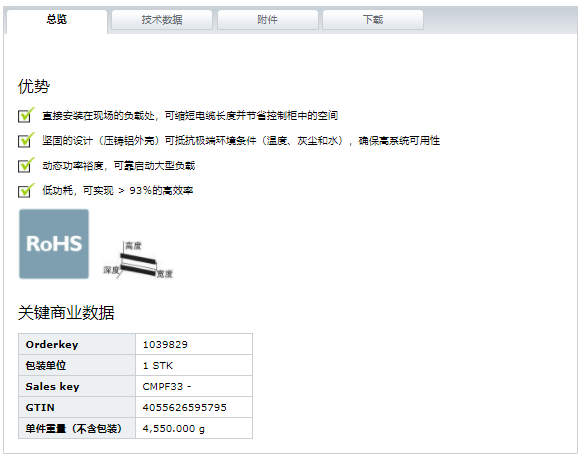Click the green checkmark beside 直接安装在现场
The width and height of the screenshot is (582, 458).
pyautogui.click(x=26, y=115)
